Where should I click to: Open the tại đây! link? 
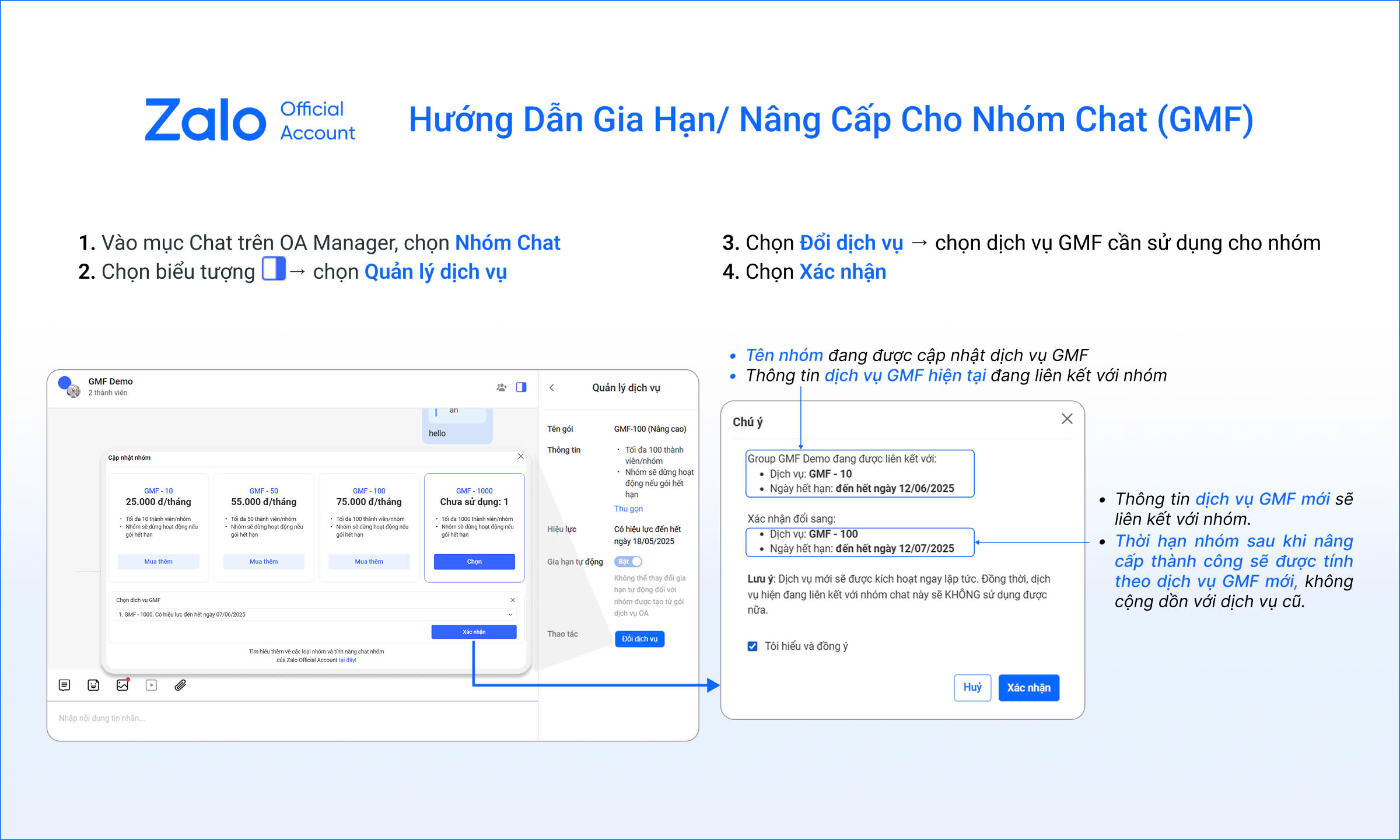point(348,660)
